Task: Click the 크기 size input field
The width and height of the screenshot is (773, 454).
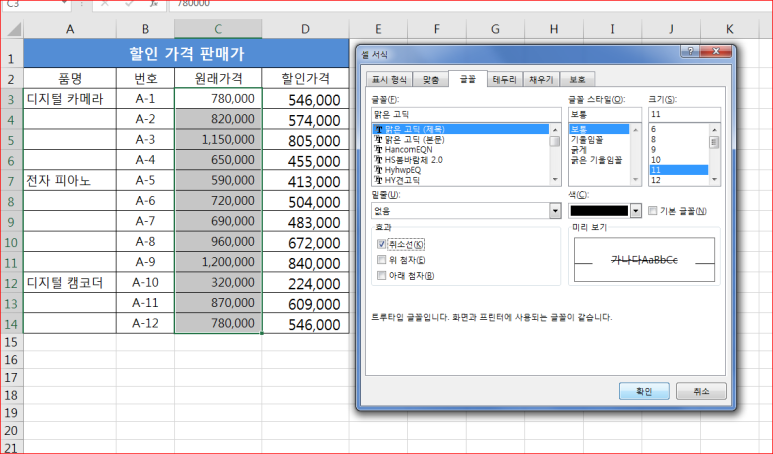Action: (x=684, y=114)
